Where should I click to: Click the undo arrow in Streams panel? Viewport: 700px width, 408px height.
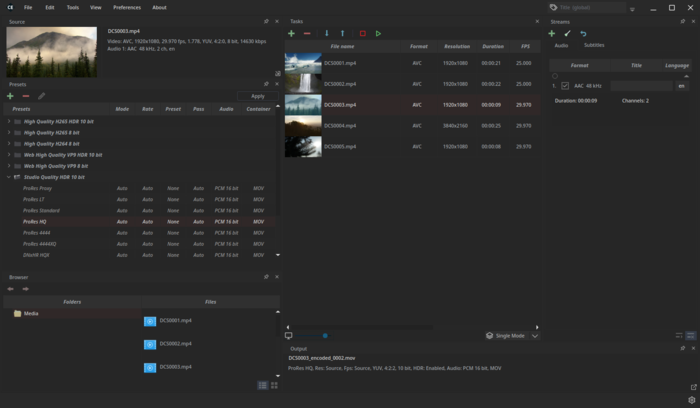pyautogui.click(x=583, y=34)
